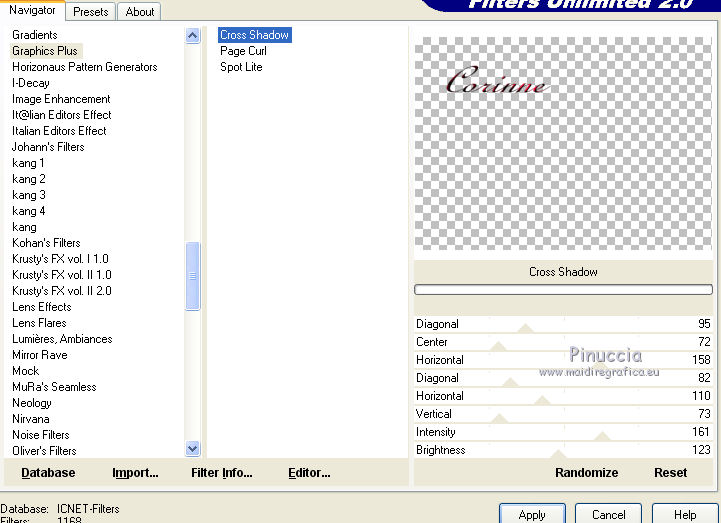Select Italian Editors Effect category
The image size is (721, 523).
pos(59,131)
